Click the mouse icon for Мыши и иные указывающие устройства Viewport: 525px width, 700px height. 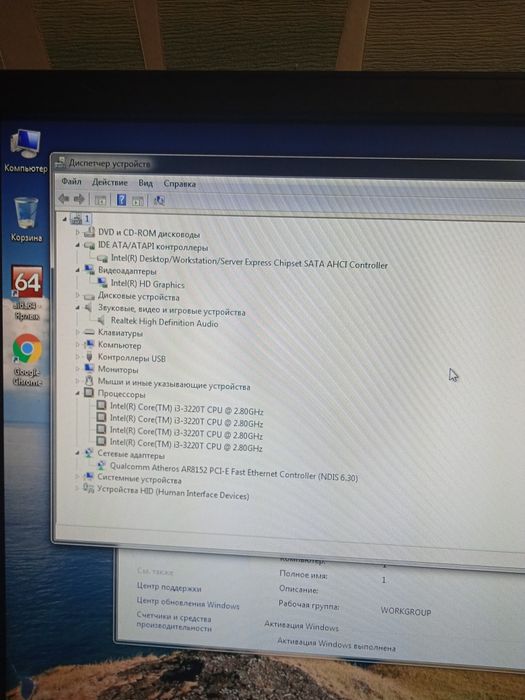[89, 381]
